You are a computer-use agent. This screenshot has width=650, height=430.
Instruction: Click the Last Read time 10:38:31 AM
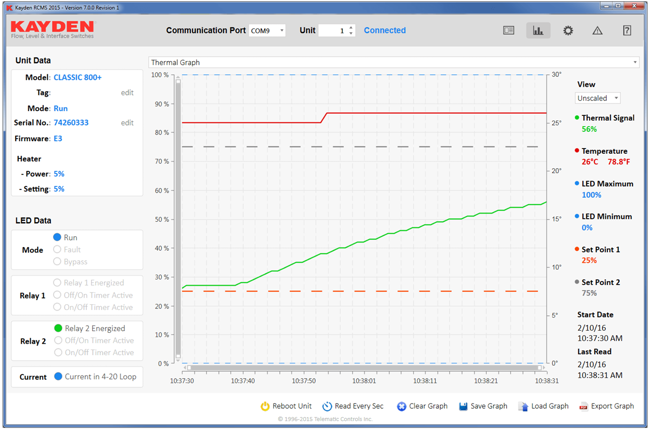(x=600, y=375)
